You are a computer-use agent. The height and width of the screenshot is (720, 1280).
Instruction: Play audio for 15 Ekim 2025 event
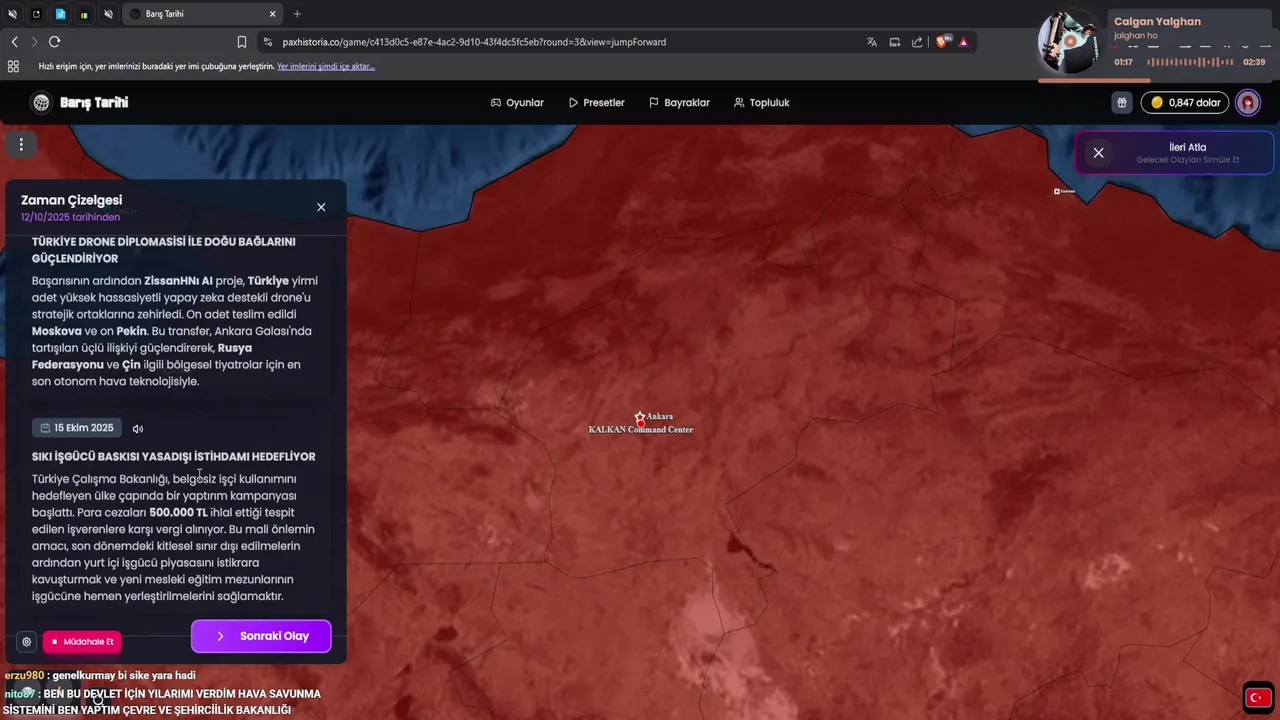tap(138, 428)
